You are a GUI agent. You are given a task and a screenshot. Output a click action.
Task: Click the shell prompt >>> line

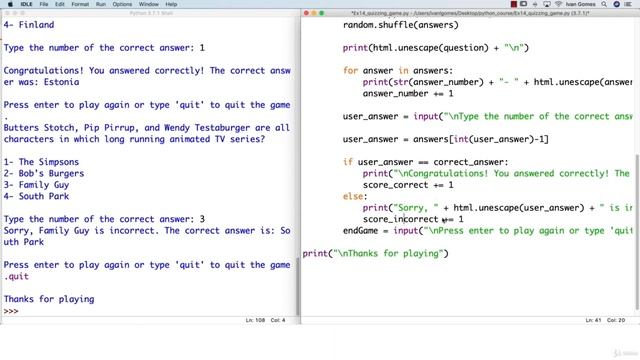11,311
